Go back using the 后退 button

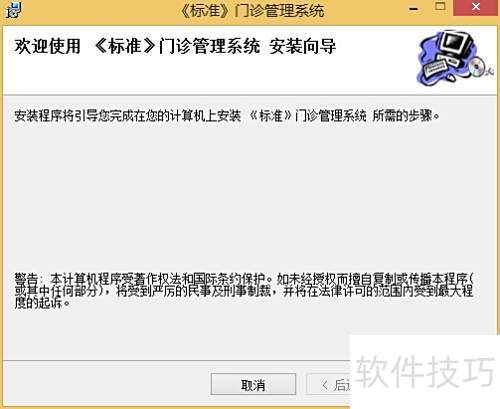point(328,385)
